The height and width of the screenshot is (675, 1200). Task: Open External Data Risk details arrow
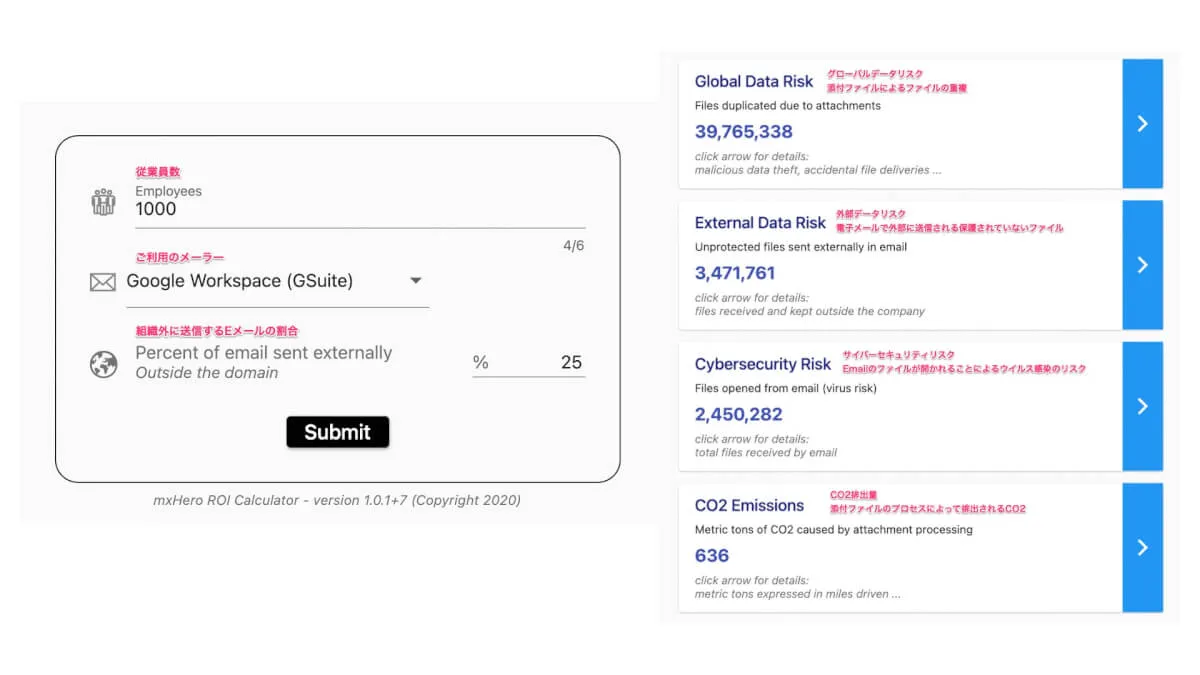(1142, 265)
